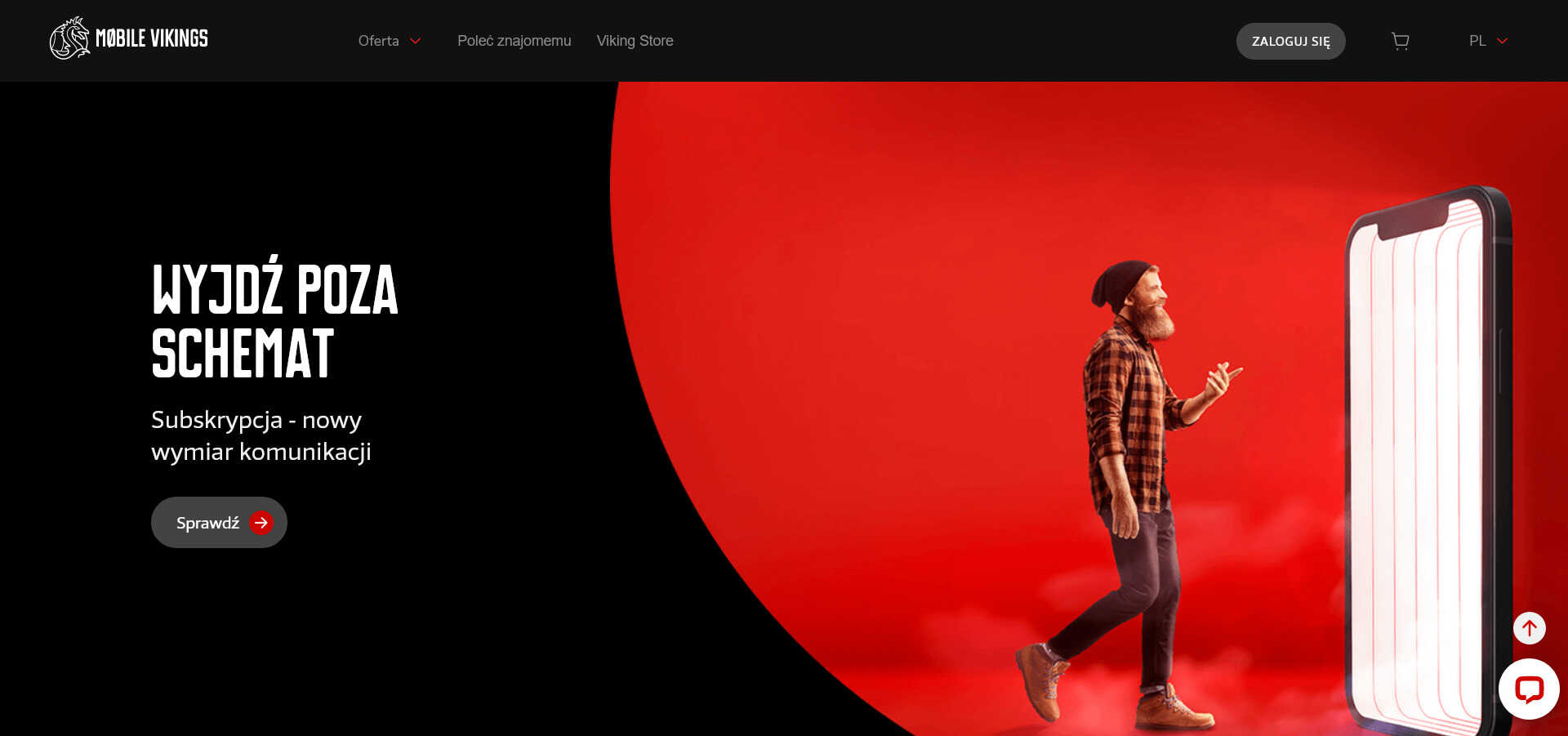Open the live chat bubble

1529,689
